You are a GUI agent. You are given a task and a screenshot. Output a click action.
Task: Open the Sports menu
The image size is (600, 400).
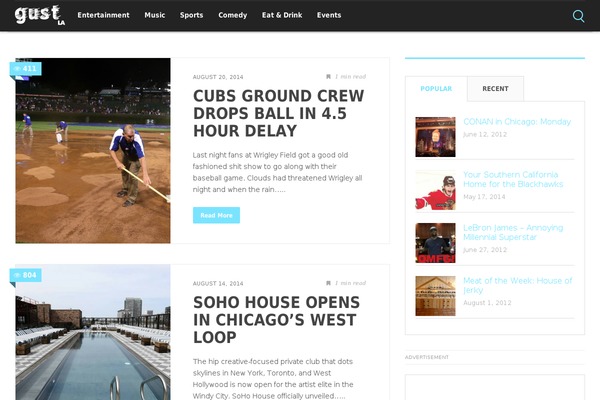coord(191,15)
